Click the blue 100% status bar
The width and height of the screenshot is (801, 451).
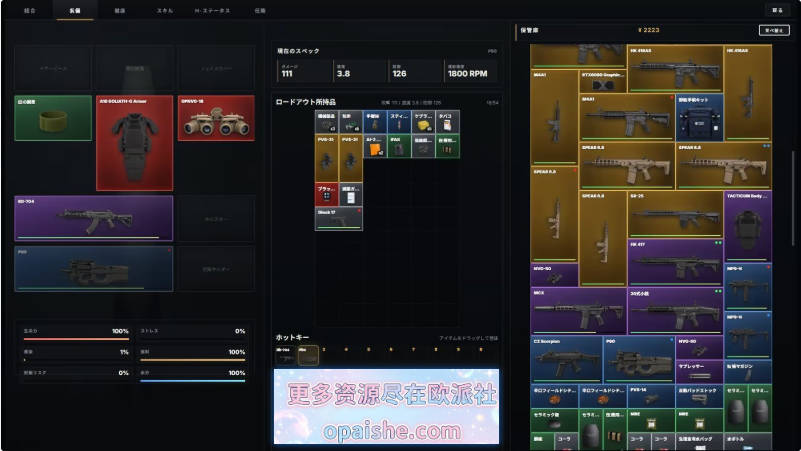click(x=193, y=381)
